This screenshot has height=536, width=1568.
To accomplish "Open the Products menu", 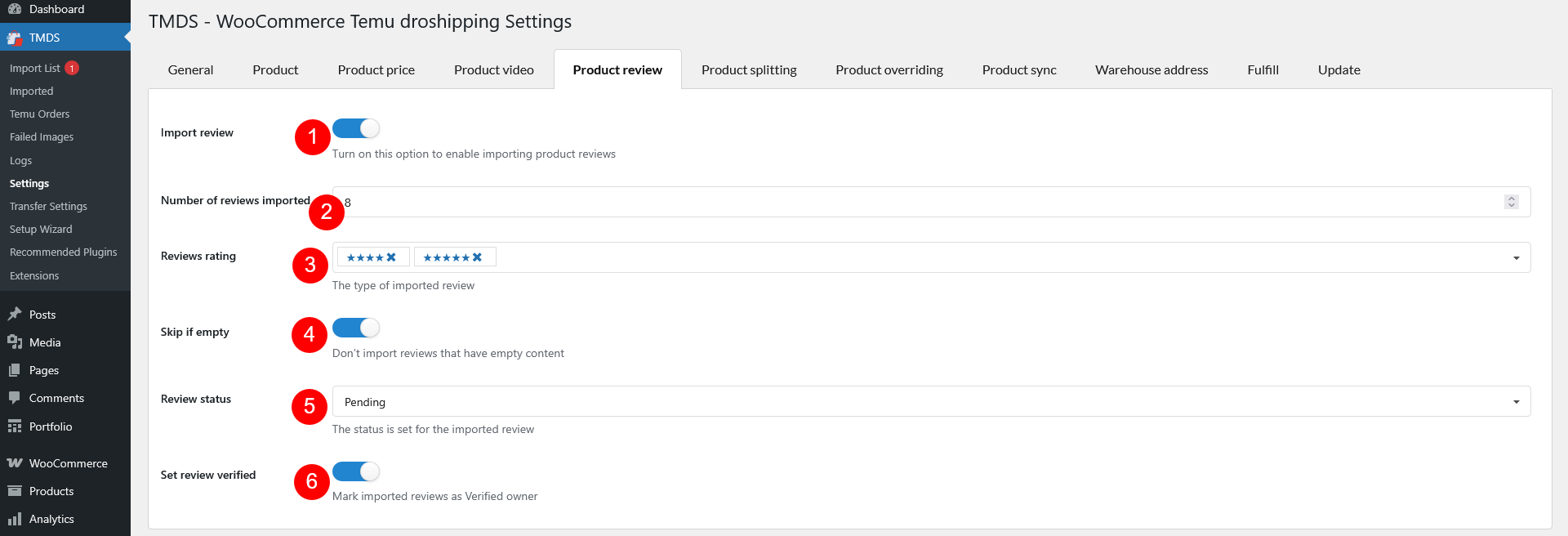I will 65,491.
